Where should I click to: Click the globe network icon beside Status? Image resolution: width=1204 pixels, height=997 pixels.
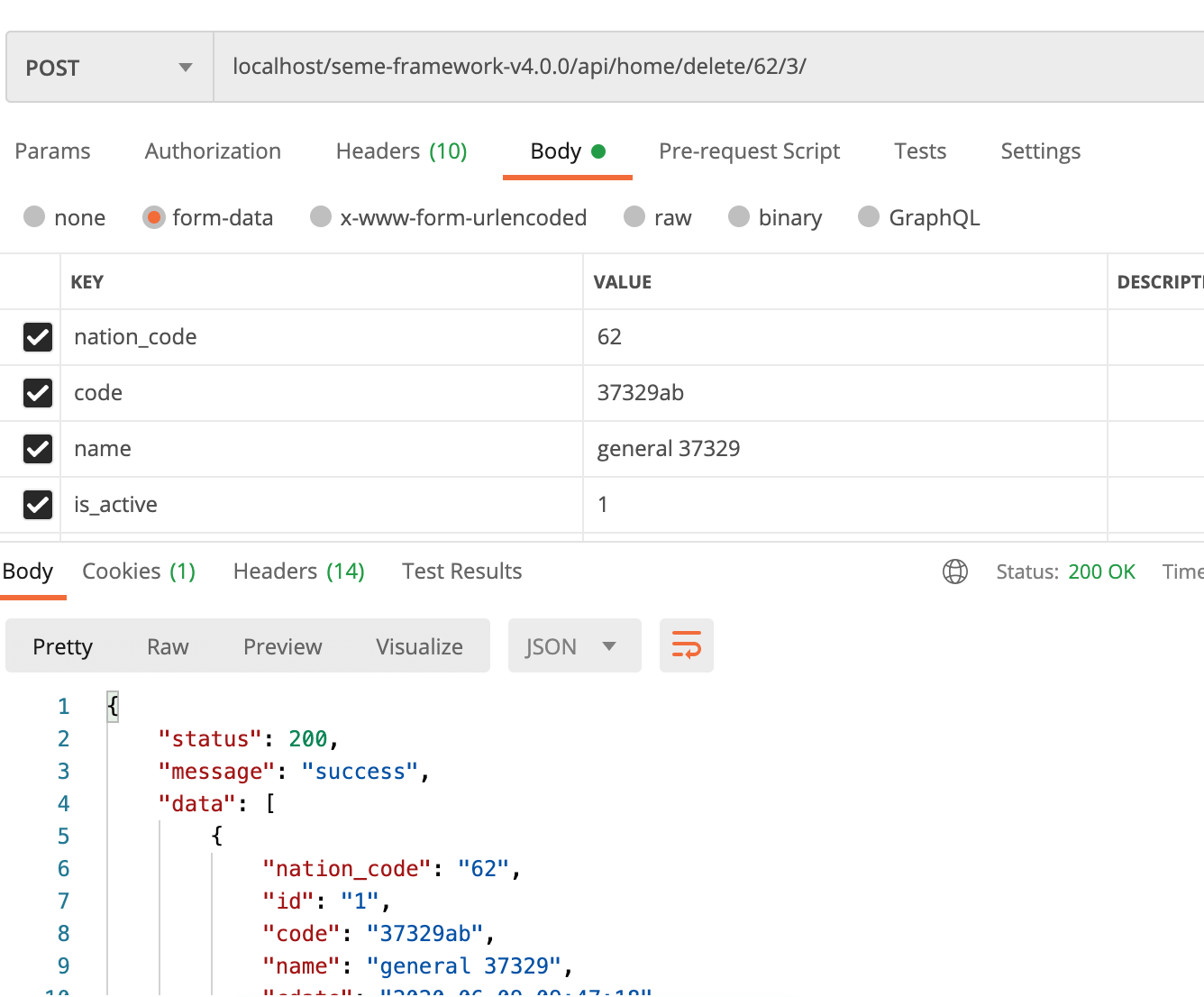point(955,572)
